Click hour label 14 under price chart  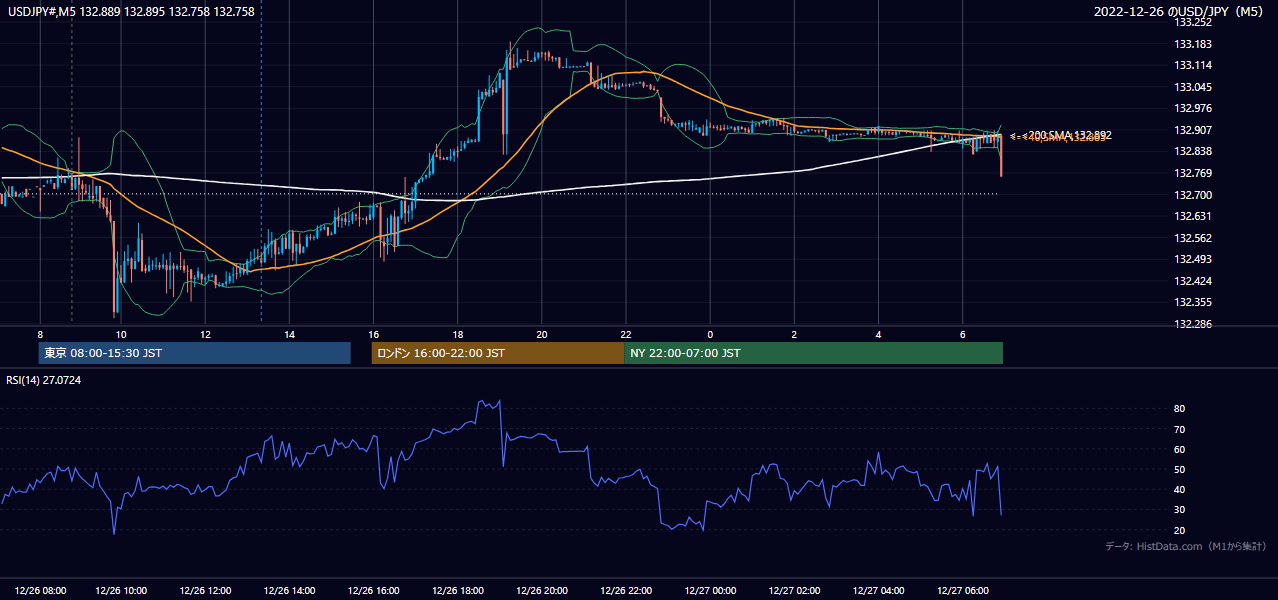(x=288, y=334)
